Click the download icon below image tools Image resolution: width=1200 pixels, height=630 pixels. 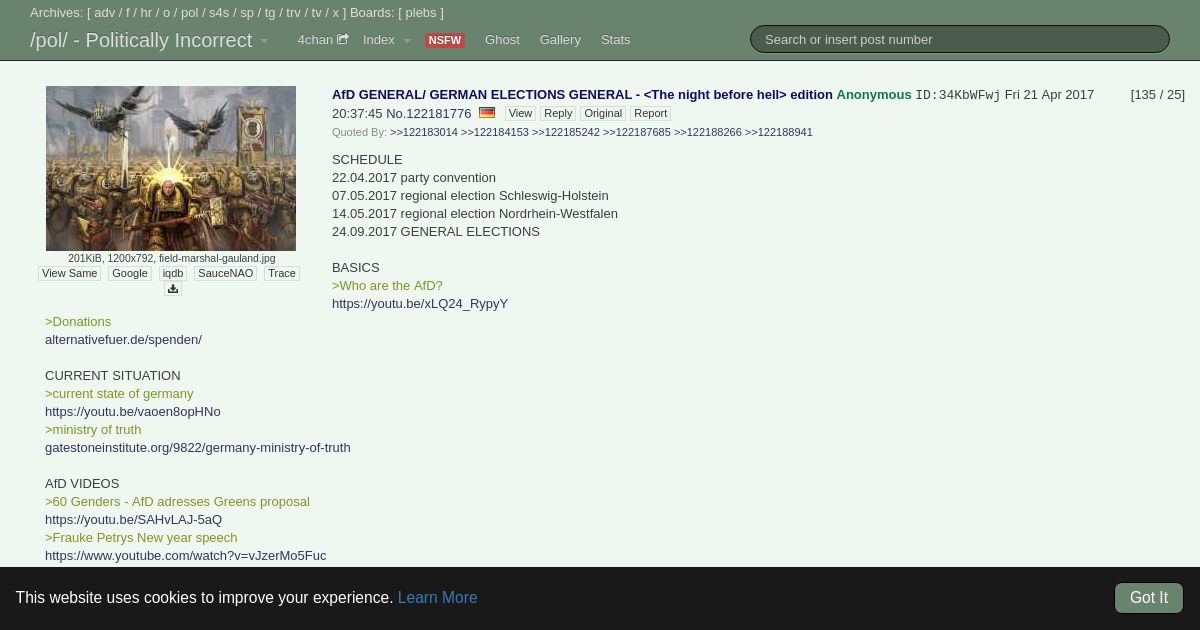(172, 289)
